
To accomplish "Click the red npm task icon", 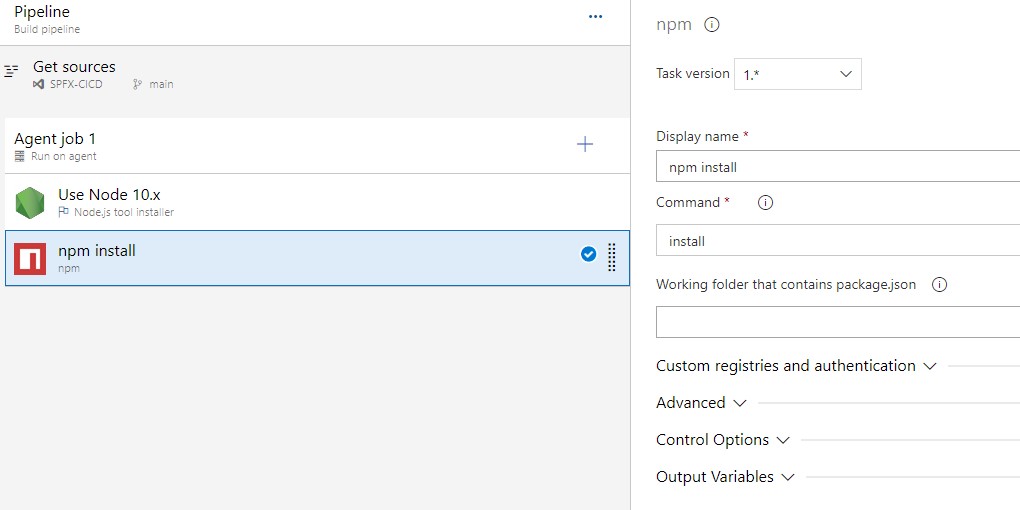I will [30, 259].
